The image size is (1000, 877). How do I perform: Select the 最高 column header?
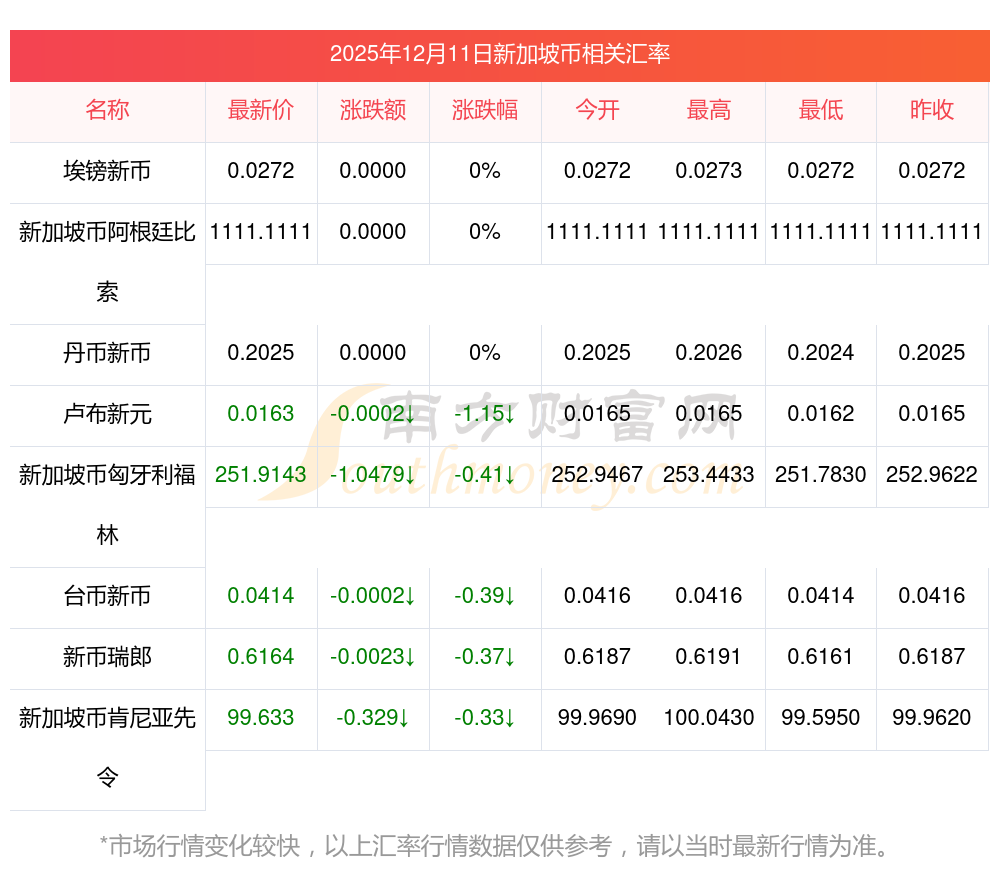click(x=709, y=111)
